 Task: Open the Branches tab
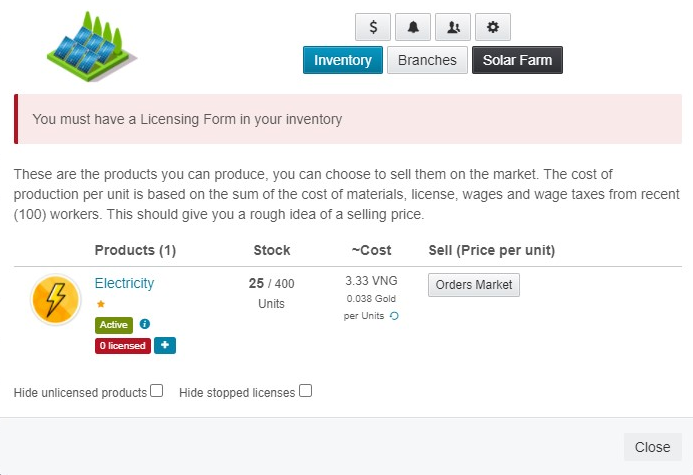point(427,60)
